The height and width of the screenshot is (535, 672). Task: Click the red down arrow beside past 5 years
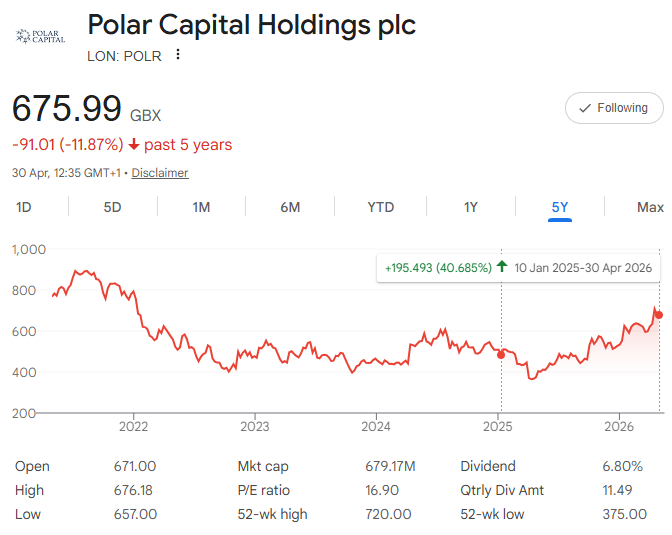pos(134,145)
